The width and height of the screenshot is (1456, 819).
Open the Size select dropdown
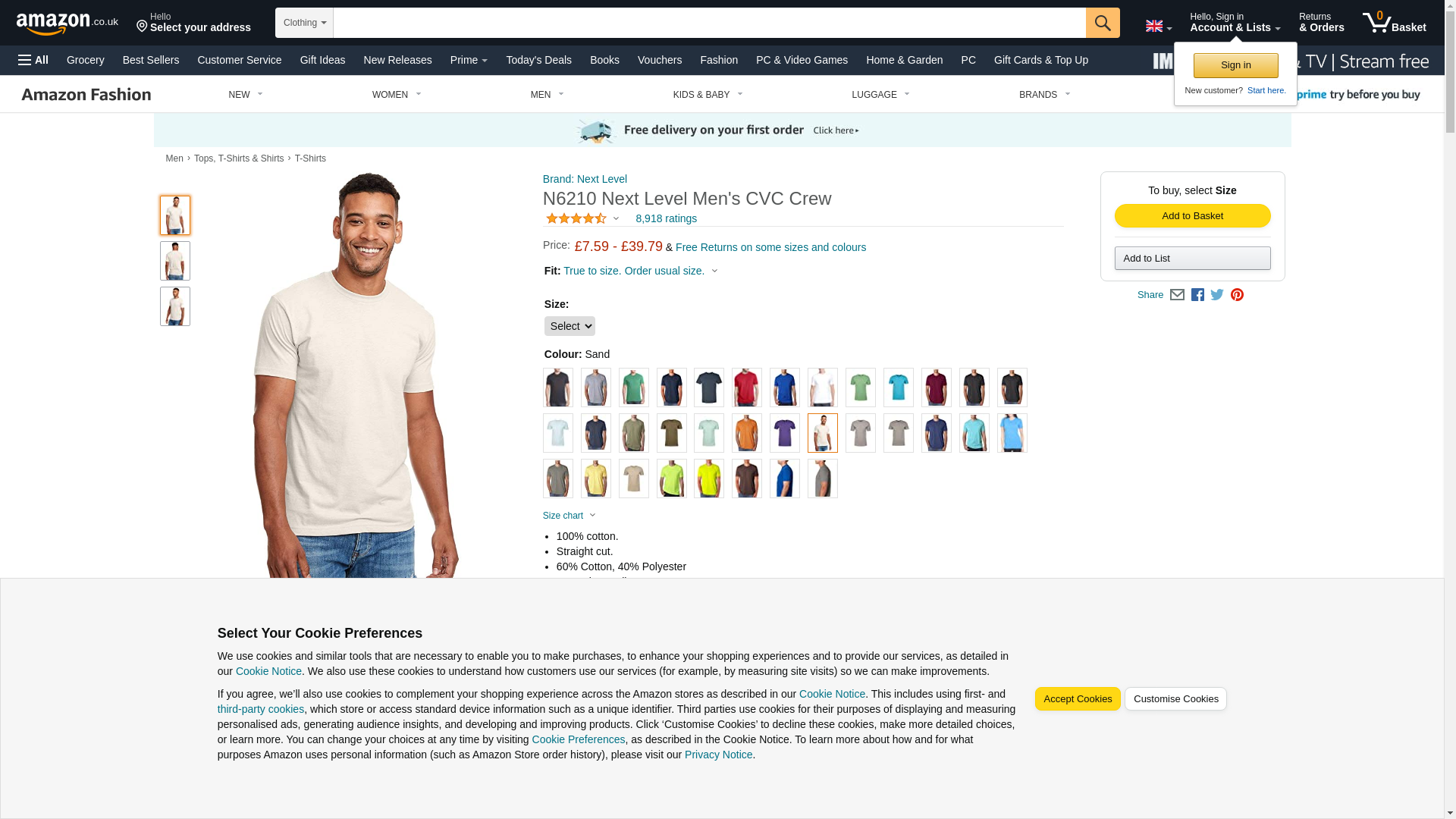point(570,326)
